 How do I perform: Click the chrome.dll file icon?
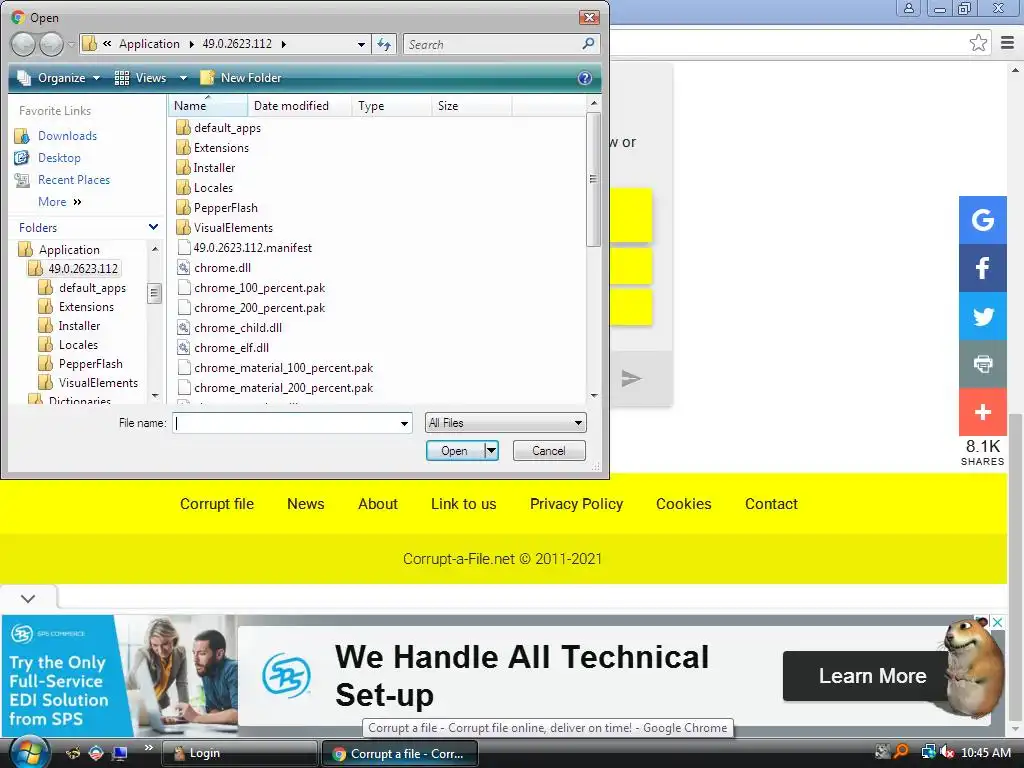pyautogui.click(x=184, y=268)
